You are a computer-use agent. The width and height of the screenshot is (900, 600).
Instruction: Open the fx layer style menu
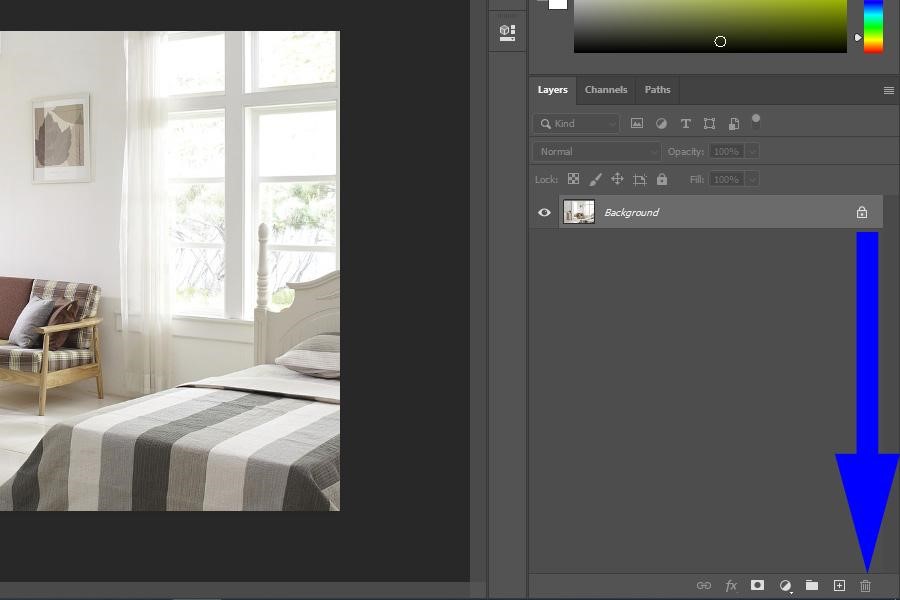click(731, 586)
